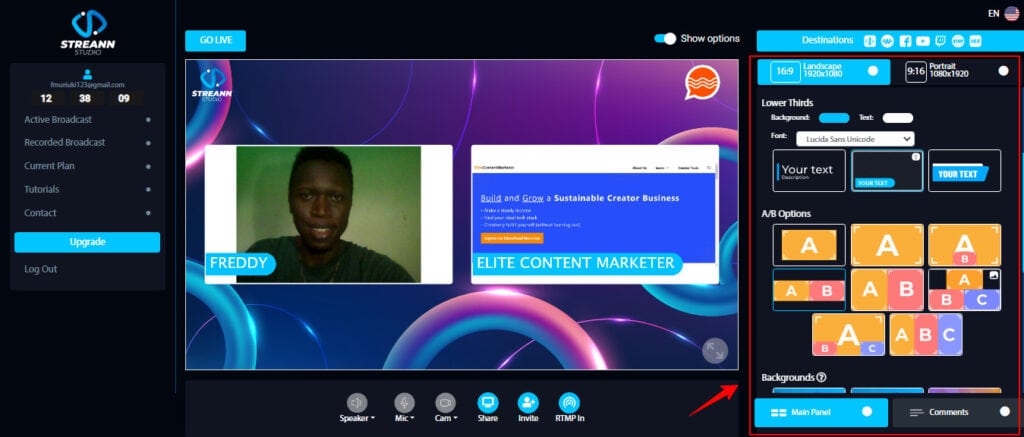Click the Backgrounds help question icon
1024x437 pixels.
click(821, 378)
